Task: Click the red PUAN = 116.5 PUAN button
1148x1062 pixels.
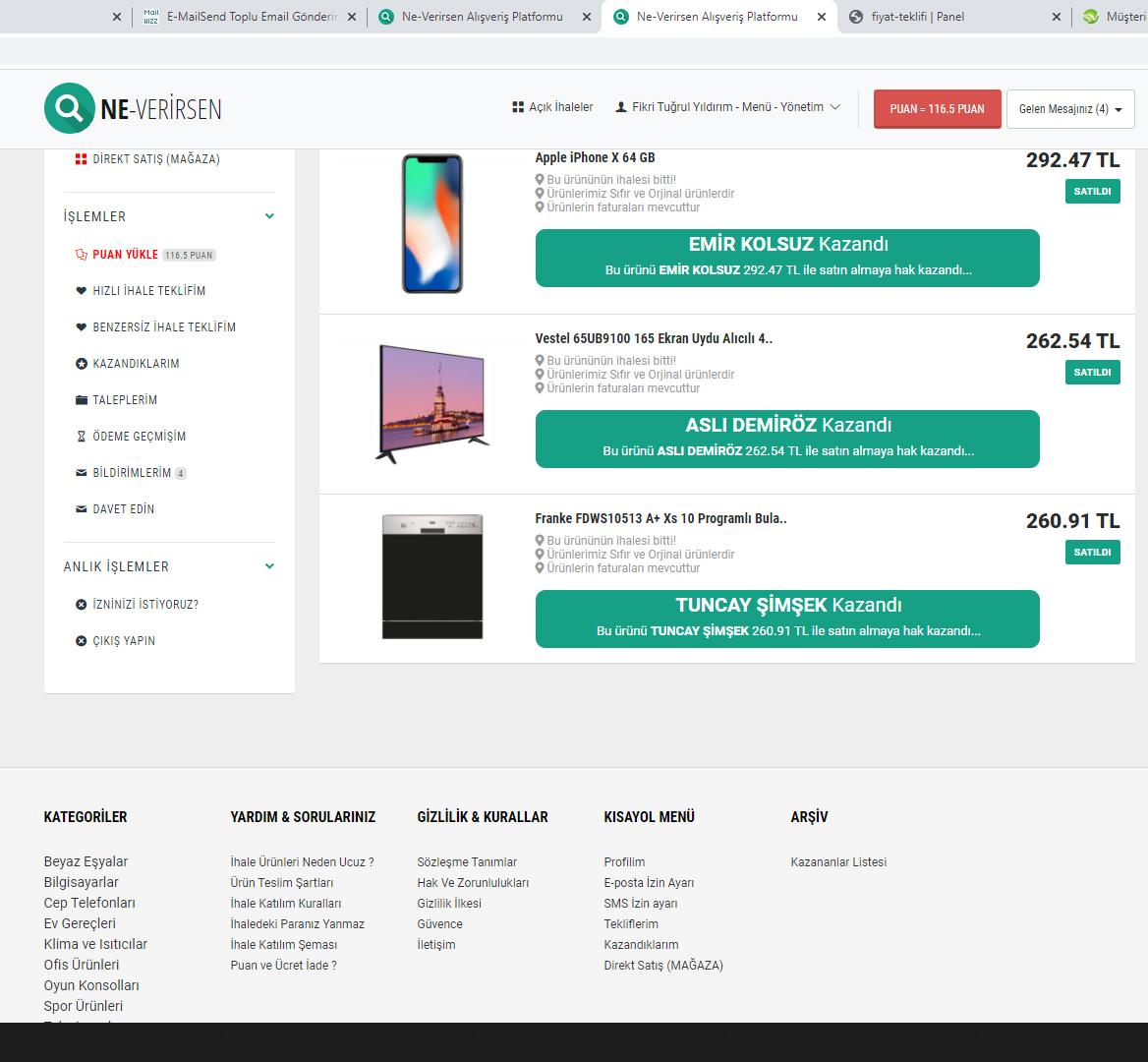Action: coord(937,109)
